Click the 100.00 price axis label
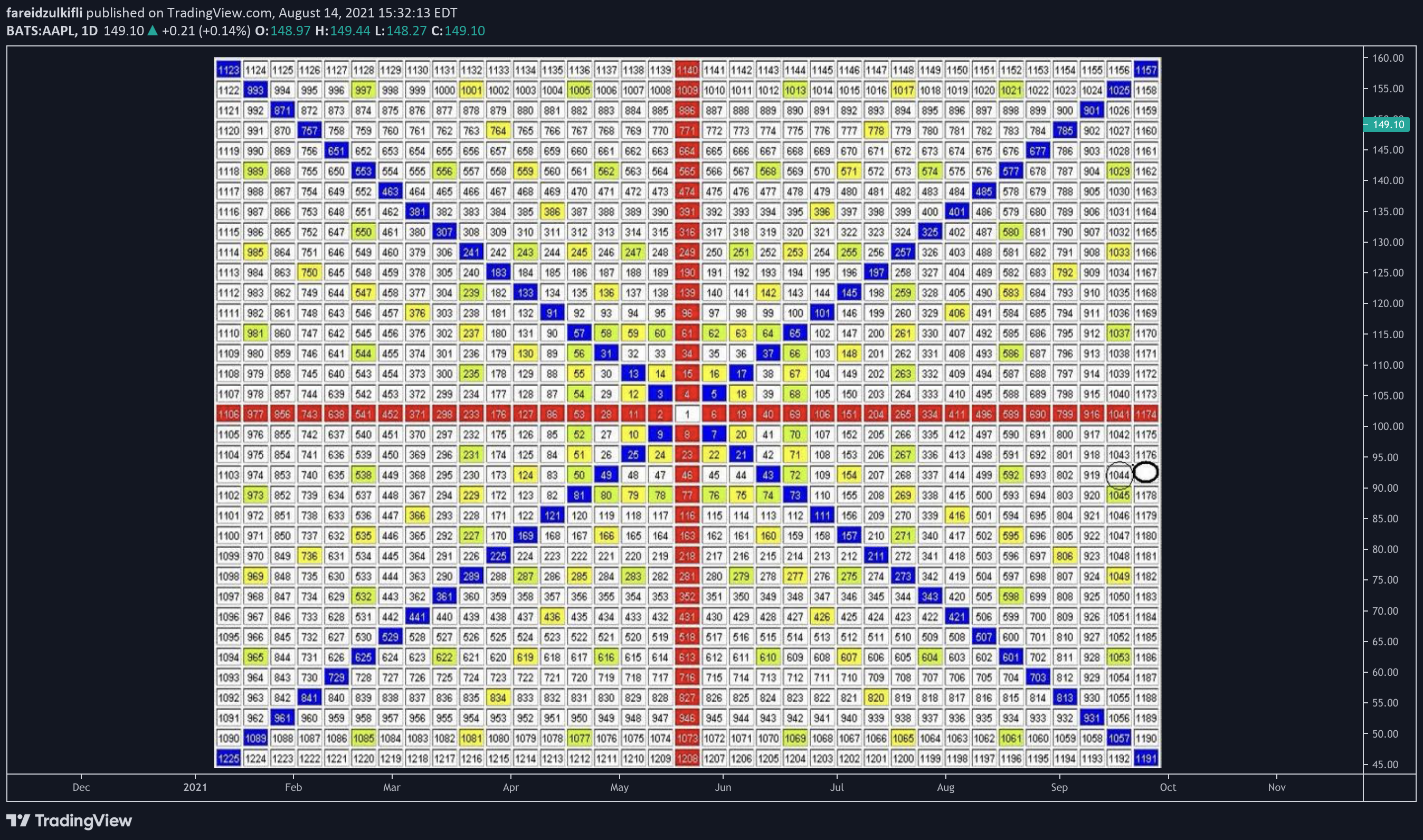Viewport: 1423px width, 840px height. click(x=1388, y=426)
